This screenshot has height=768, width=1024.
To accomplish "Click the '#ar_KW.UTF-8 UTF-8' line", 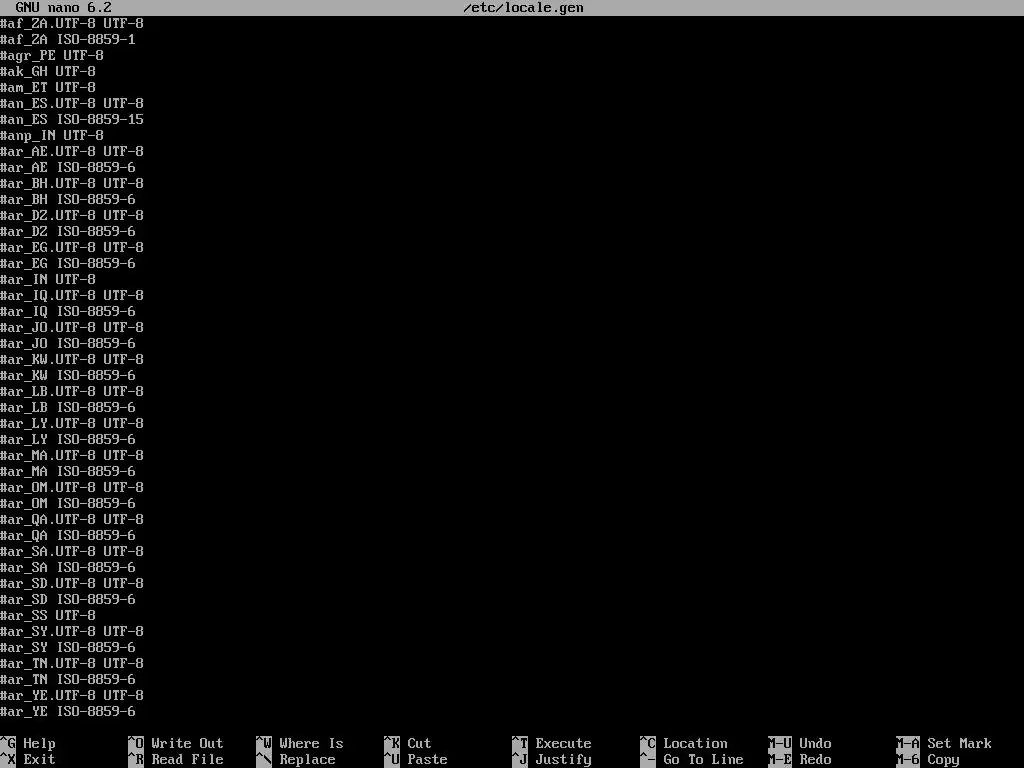I will (x=72, y=359).
